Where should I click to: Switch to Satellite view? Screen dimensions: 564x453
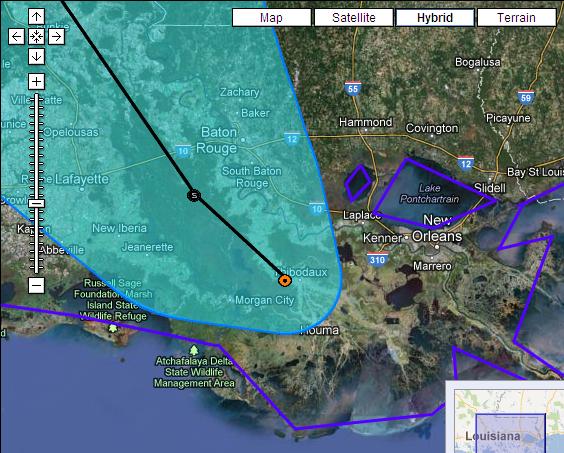point(354,17)
